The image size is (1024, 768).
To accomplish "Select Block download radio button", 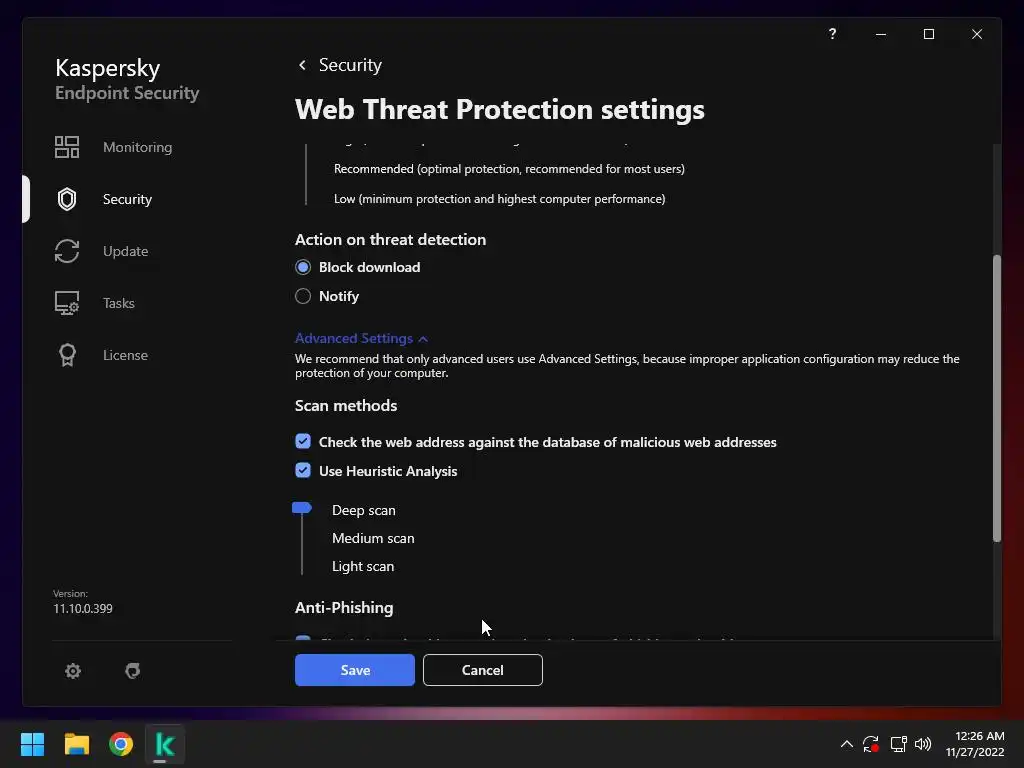I will coord(302,267).
